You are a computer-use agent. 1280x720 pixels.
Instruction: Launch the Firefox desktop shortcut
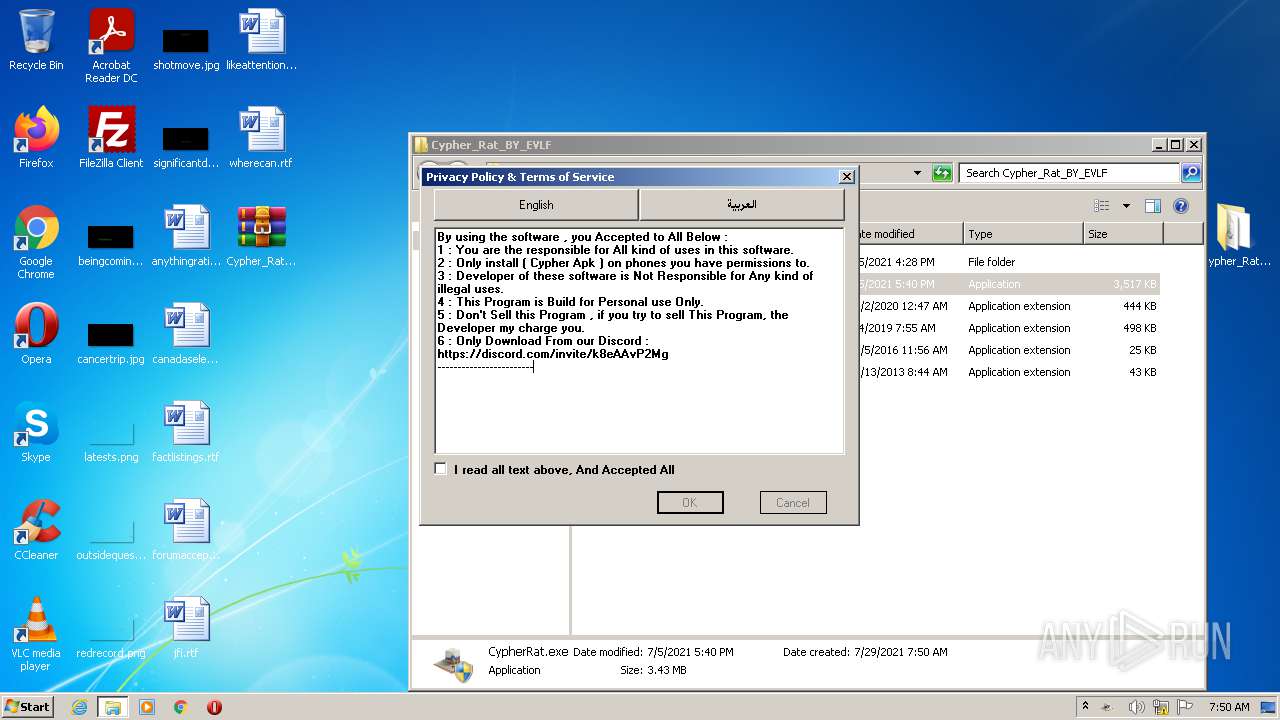tap(36, 138)
